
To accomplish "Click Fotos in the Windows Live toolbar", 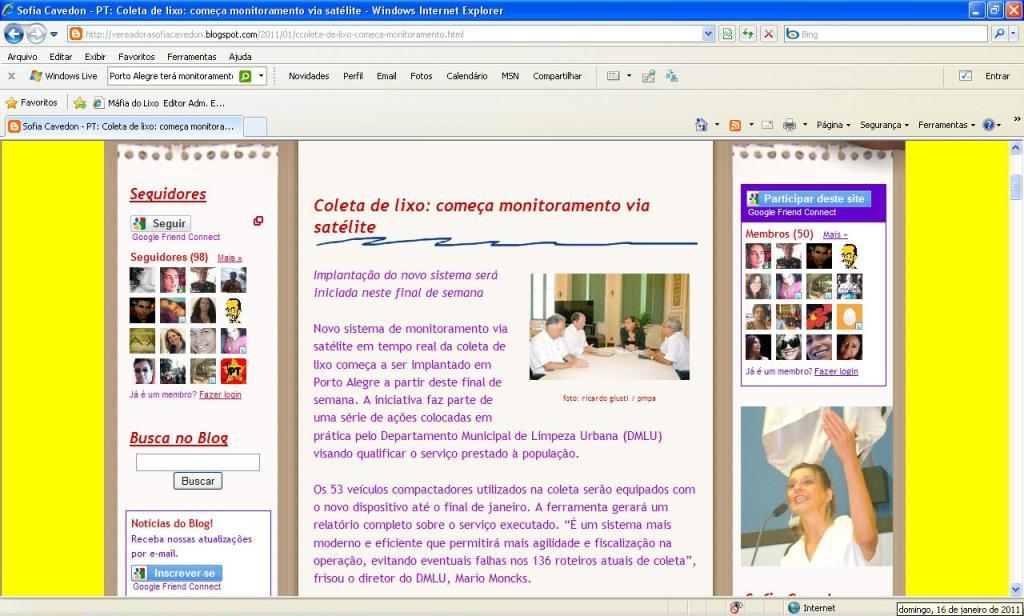I will tap(421, 76).
